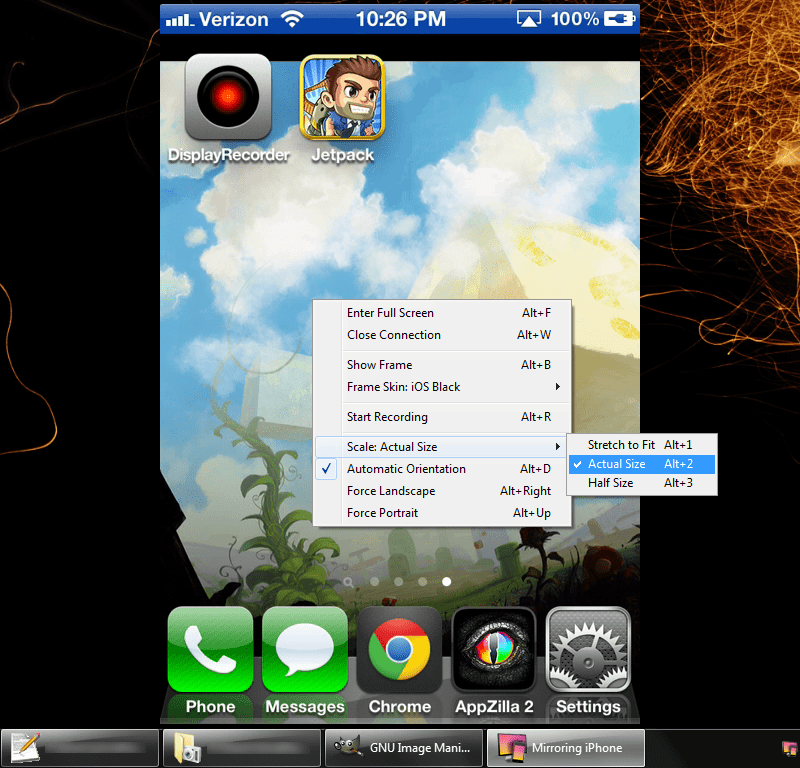The width and height of the screenshot is (800, 768).
Task: Choose Force Landscape orientation
Action: 442,491
